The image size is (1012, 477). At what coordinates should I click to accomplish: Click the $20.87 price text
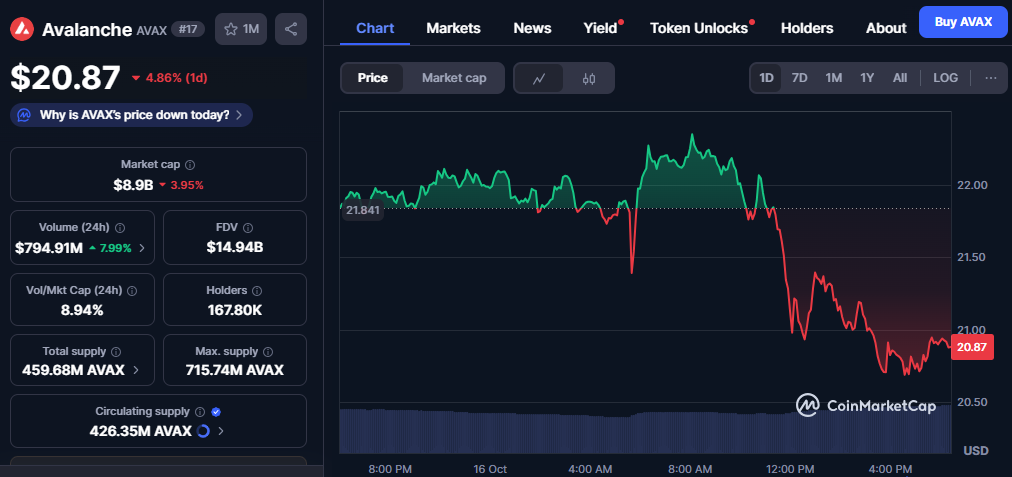pos(65,78)
